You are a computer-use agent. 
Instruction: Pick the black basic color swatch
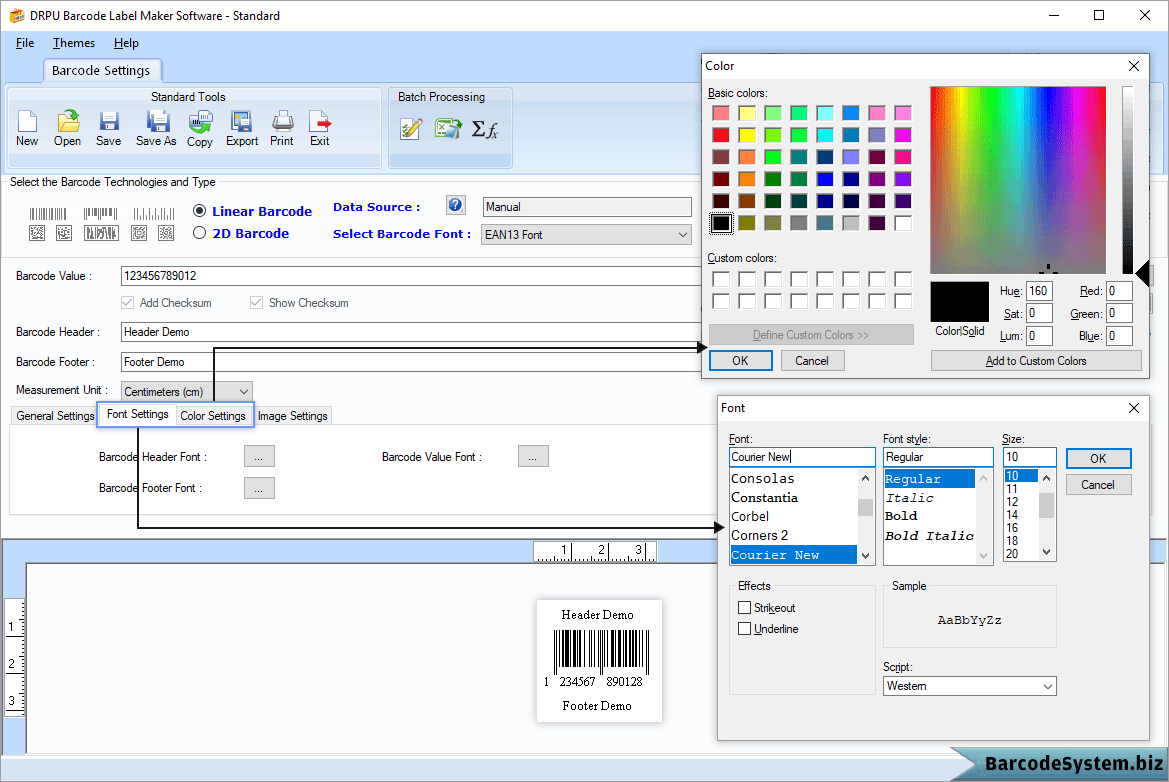(721, 223)
